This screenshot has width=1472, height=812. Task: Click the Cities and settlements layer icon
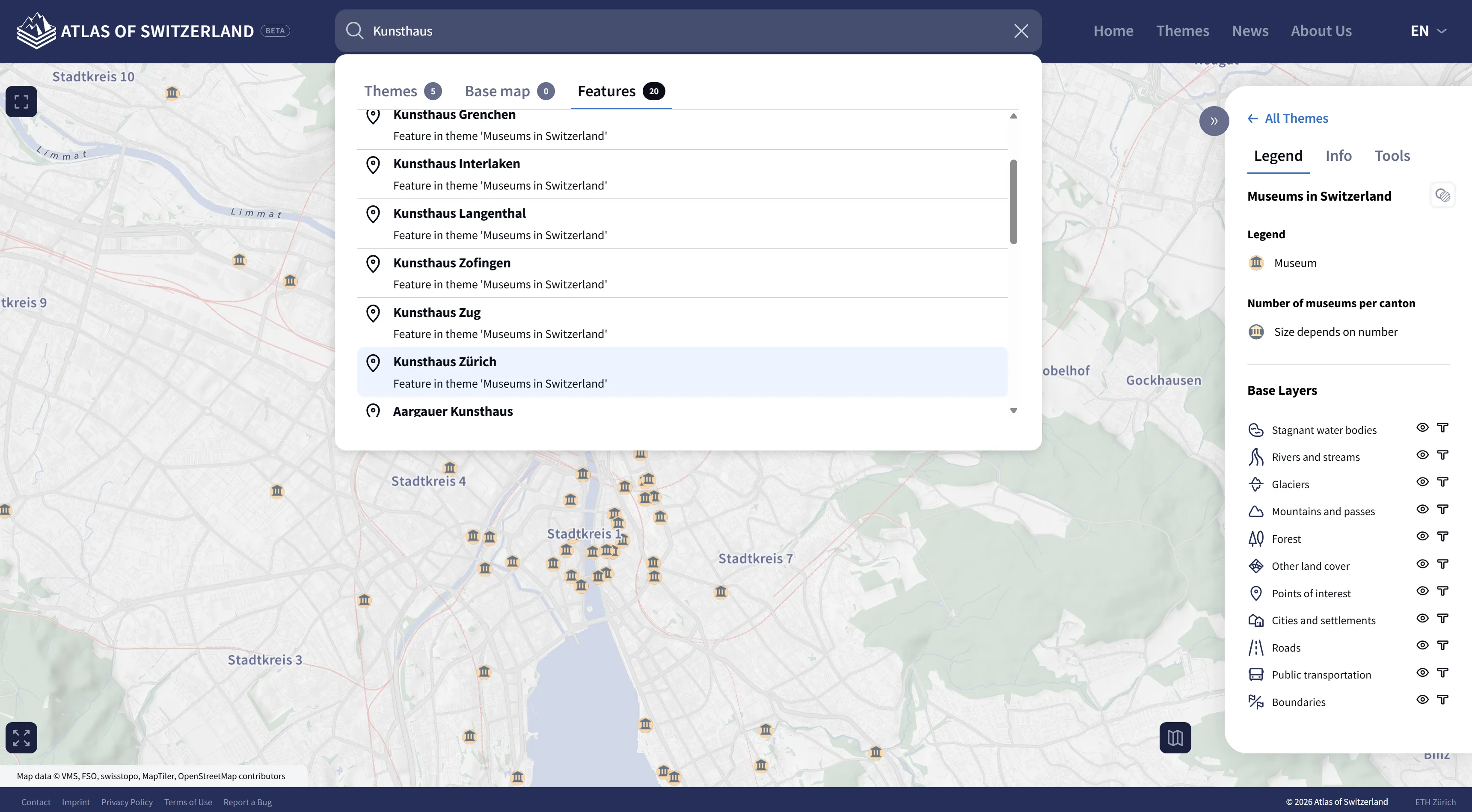coord(1255,620)
